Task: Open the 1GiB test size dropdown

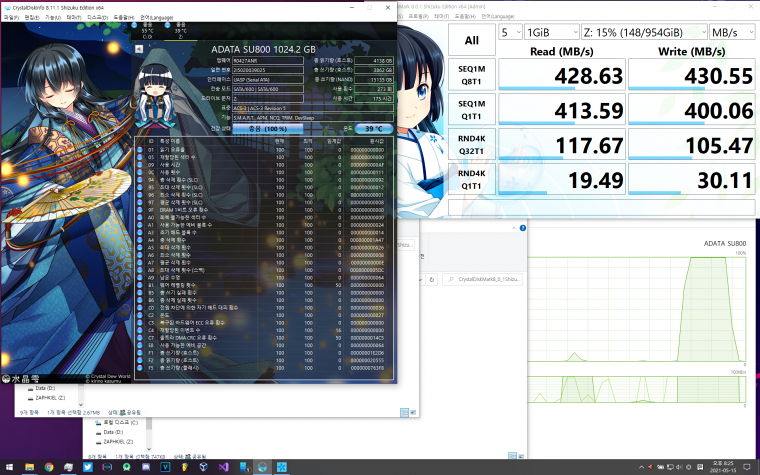Action: [x=552, y=32]
